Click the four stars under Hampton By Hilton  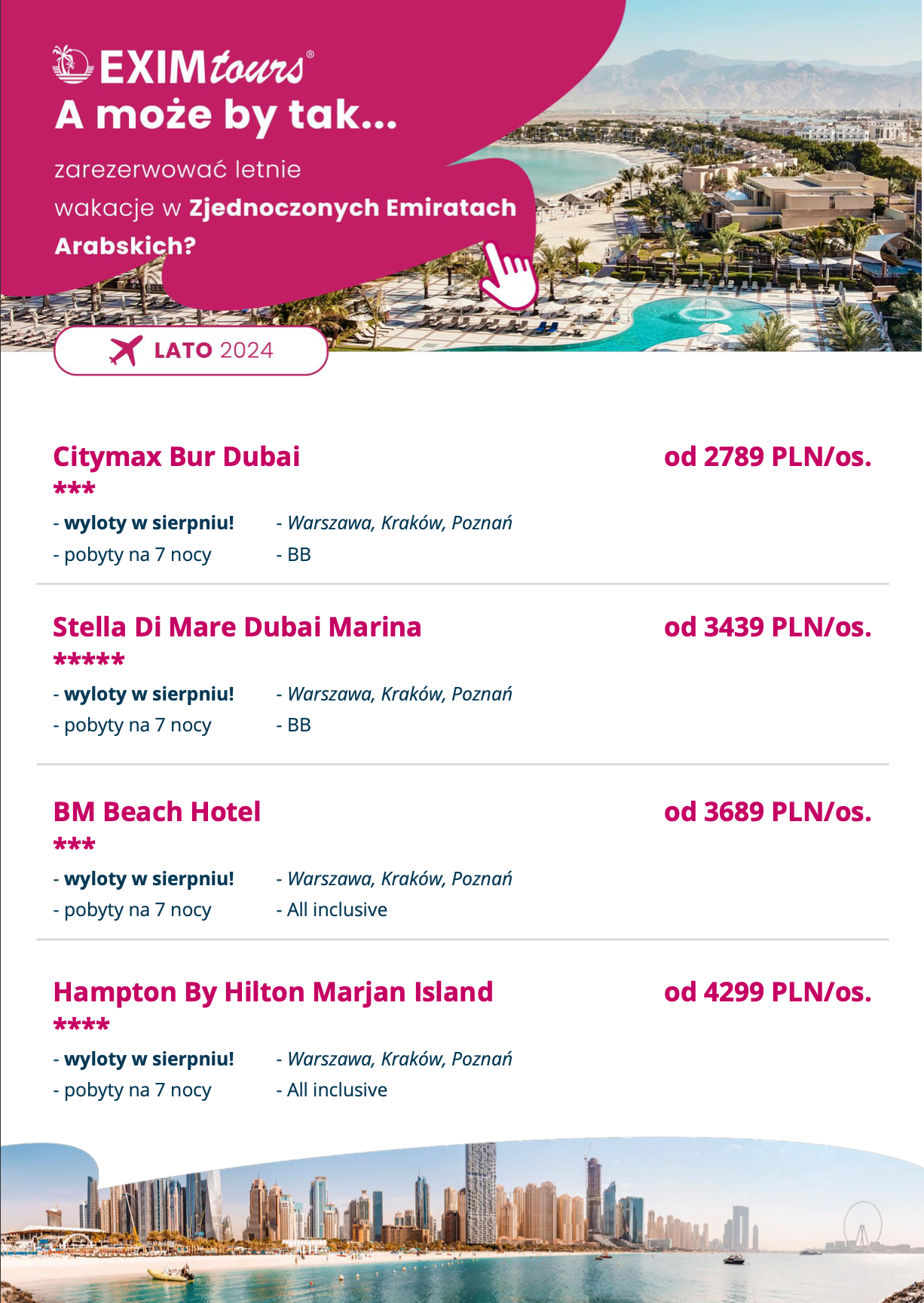[81, 1026]
